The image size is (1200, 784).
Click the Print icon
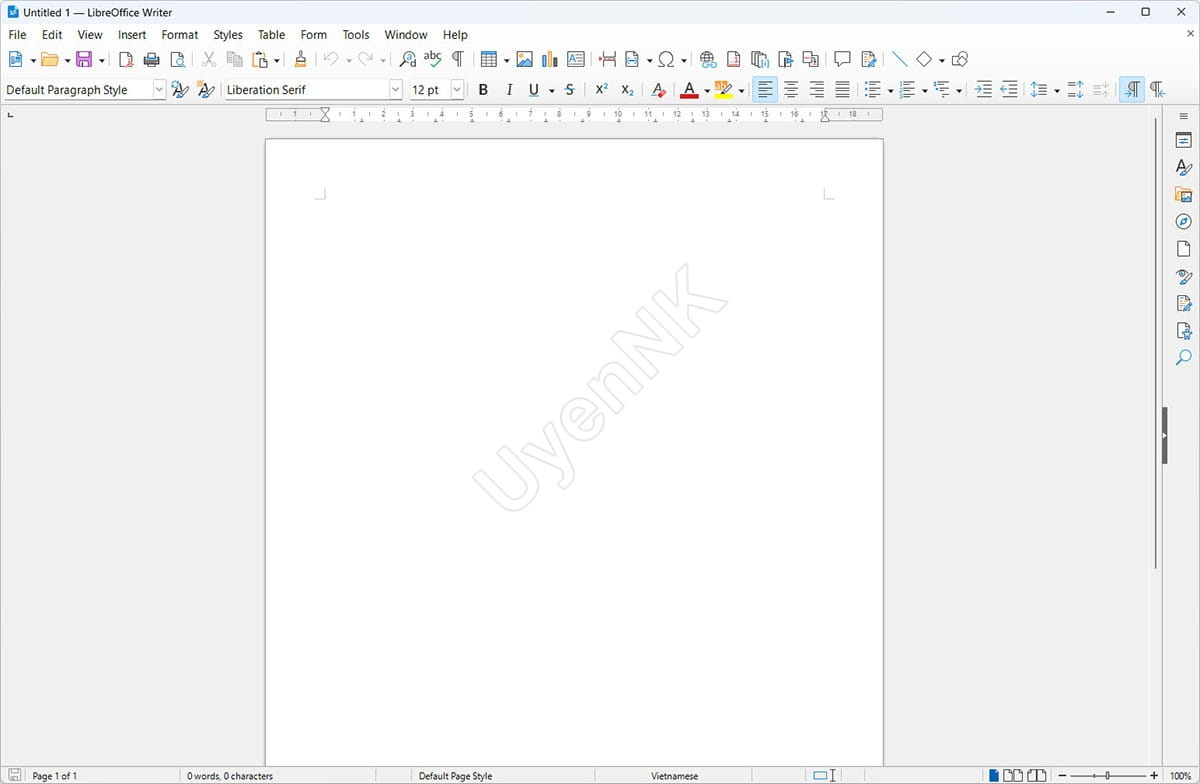click(x=152, y=60)
